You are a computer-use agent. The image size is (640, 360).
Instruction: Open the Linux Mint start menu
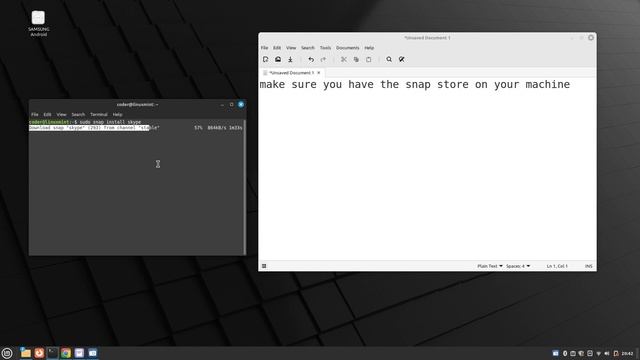coord(7,353)
